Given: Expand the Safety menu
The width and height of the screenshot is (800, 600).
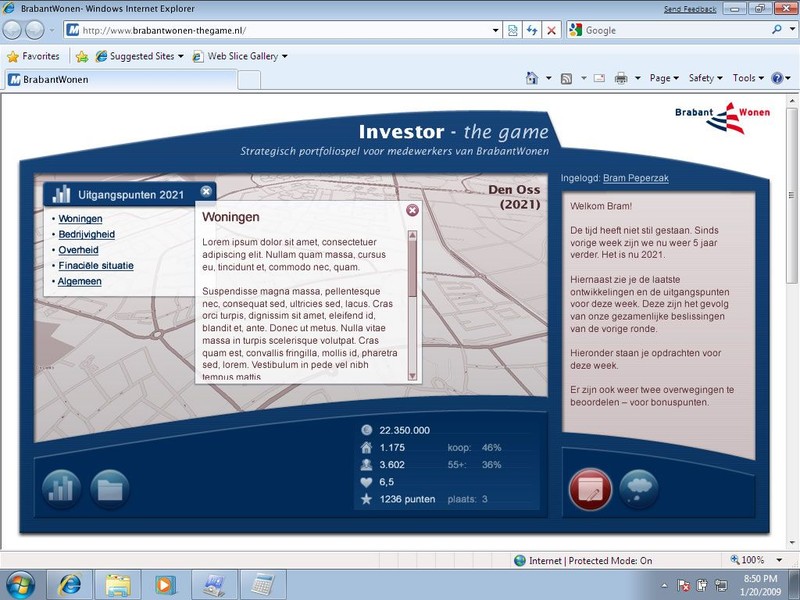Looking at the screenshot, I should 706,78.
